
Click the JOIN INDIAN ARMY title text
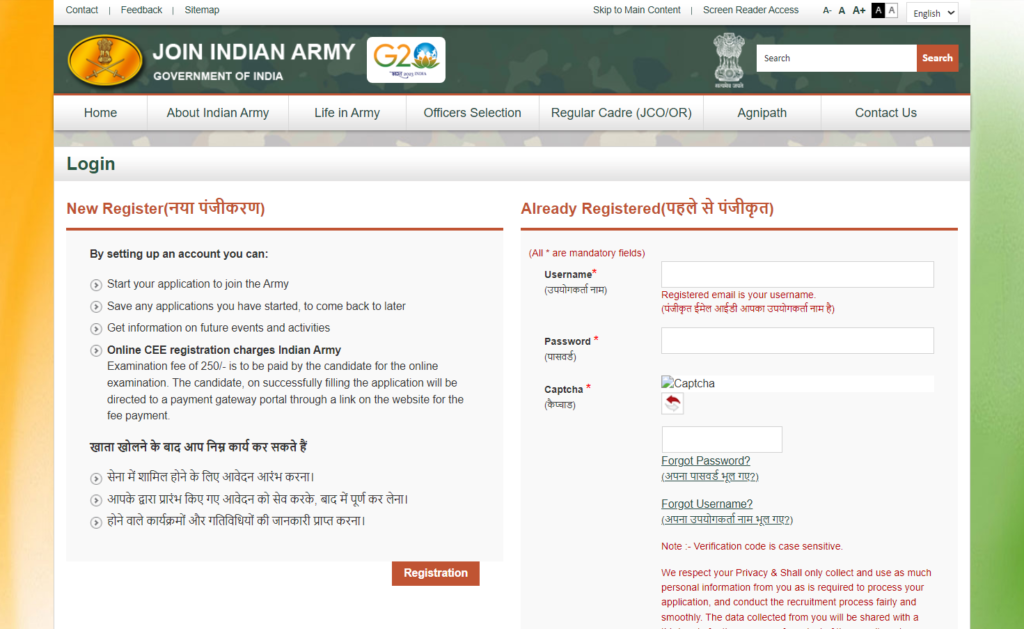(x=253, y=52)
